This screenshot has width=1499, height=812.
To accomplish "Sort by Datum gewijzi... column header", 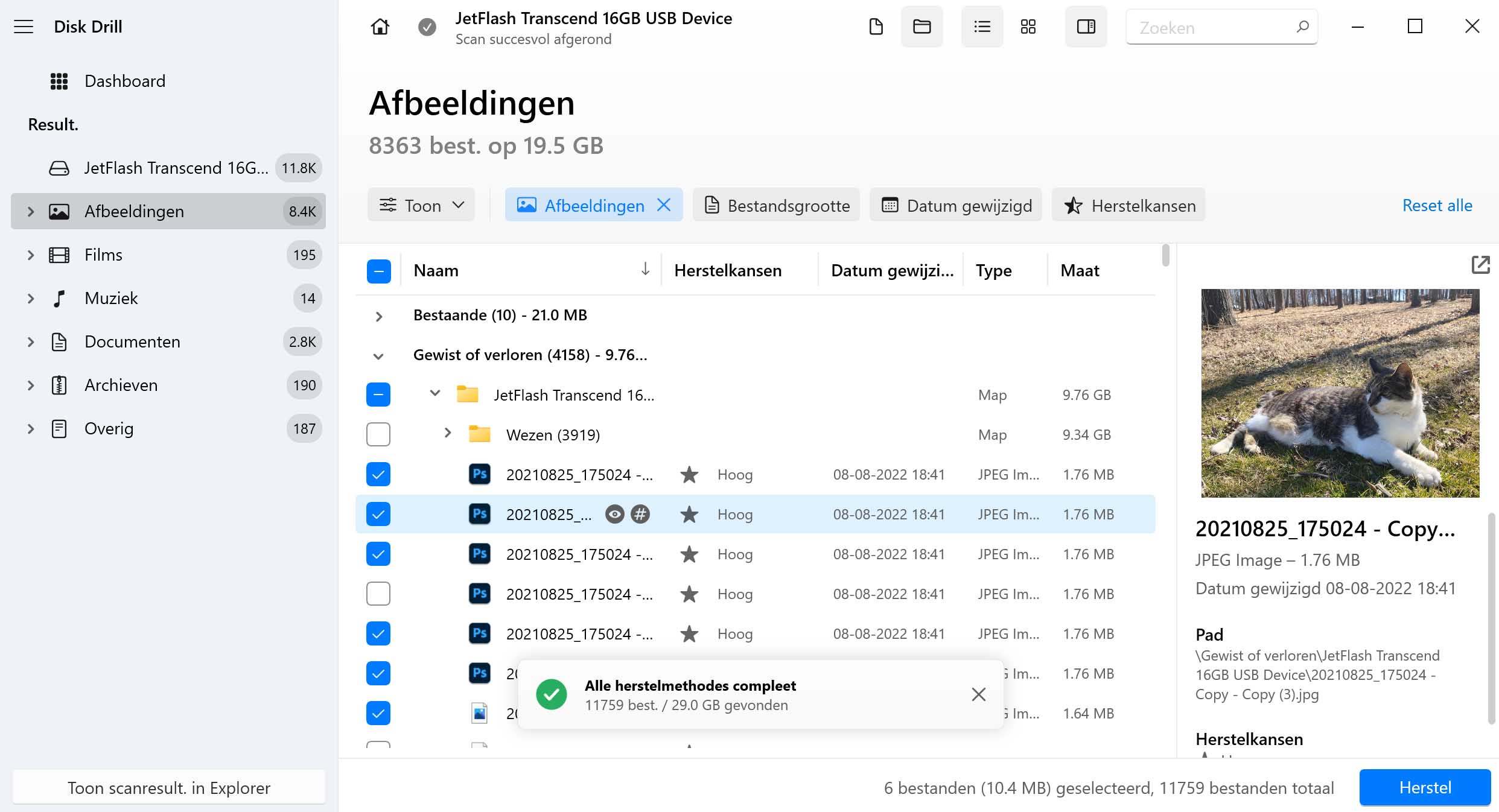I will (x=892, y=270).
